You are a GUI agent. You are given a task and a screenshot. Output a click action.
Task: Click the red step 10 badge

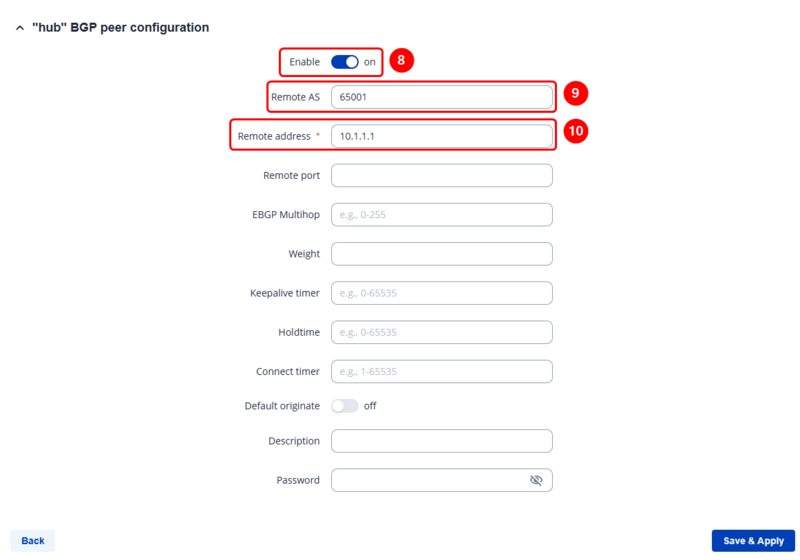tap(575, 132)
